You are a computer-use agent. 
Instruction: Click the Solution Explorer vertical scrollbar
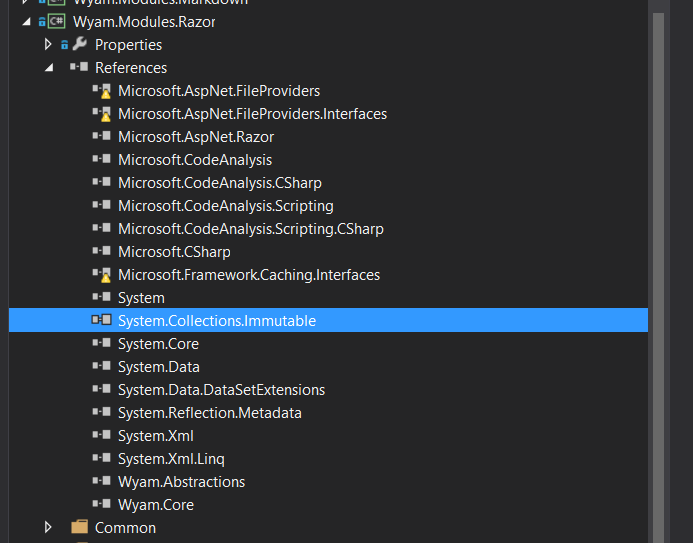click(658, 277)
